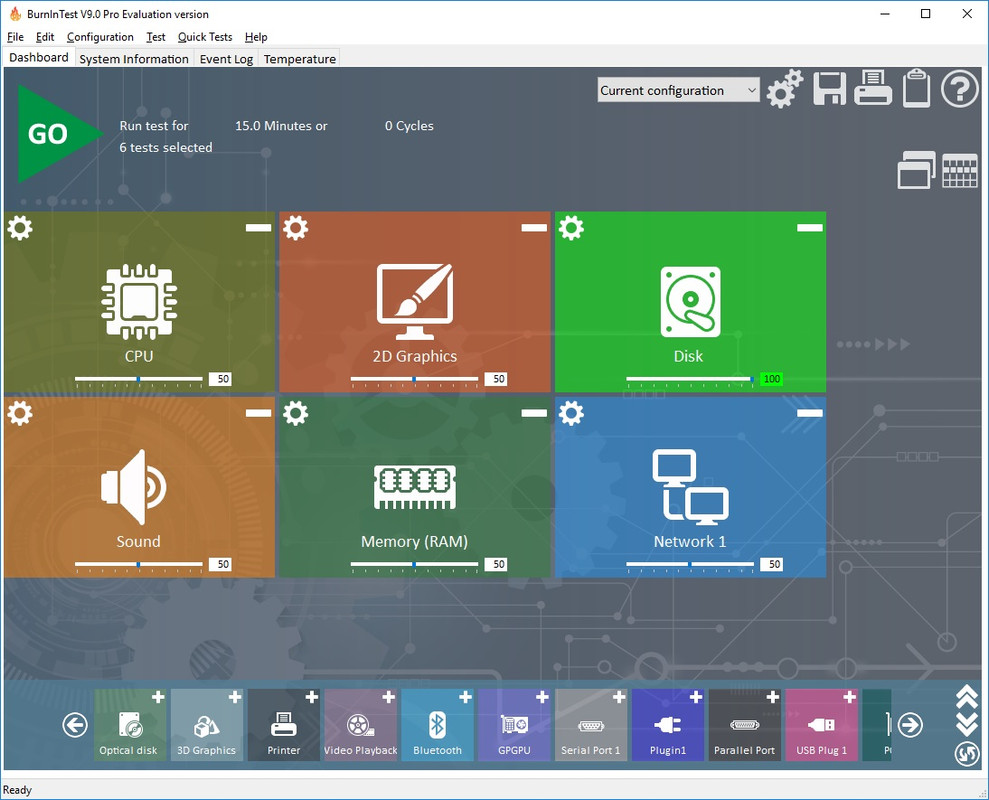This screenshot has height=800, width=989.
Task: Collapse test strip with down chevrons
Action: tap(966, 724)
